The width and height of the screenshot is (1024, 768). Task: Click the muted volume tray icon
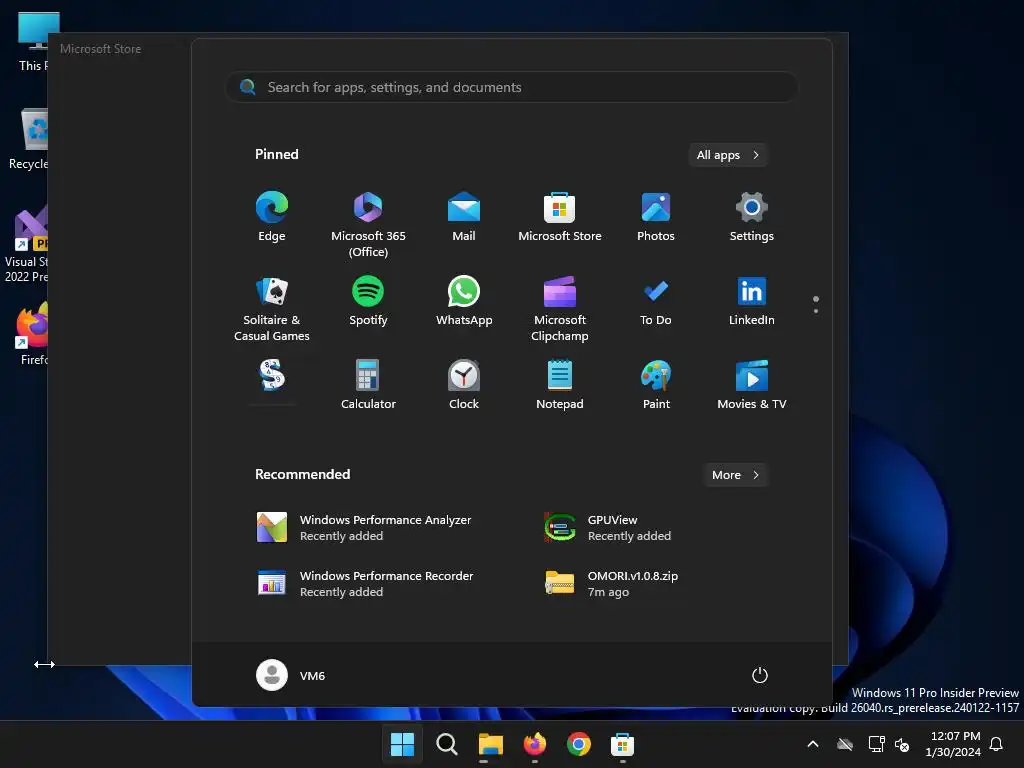(x=902, y=744)
